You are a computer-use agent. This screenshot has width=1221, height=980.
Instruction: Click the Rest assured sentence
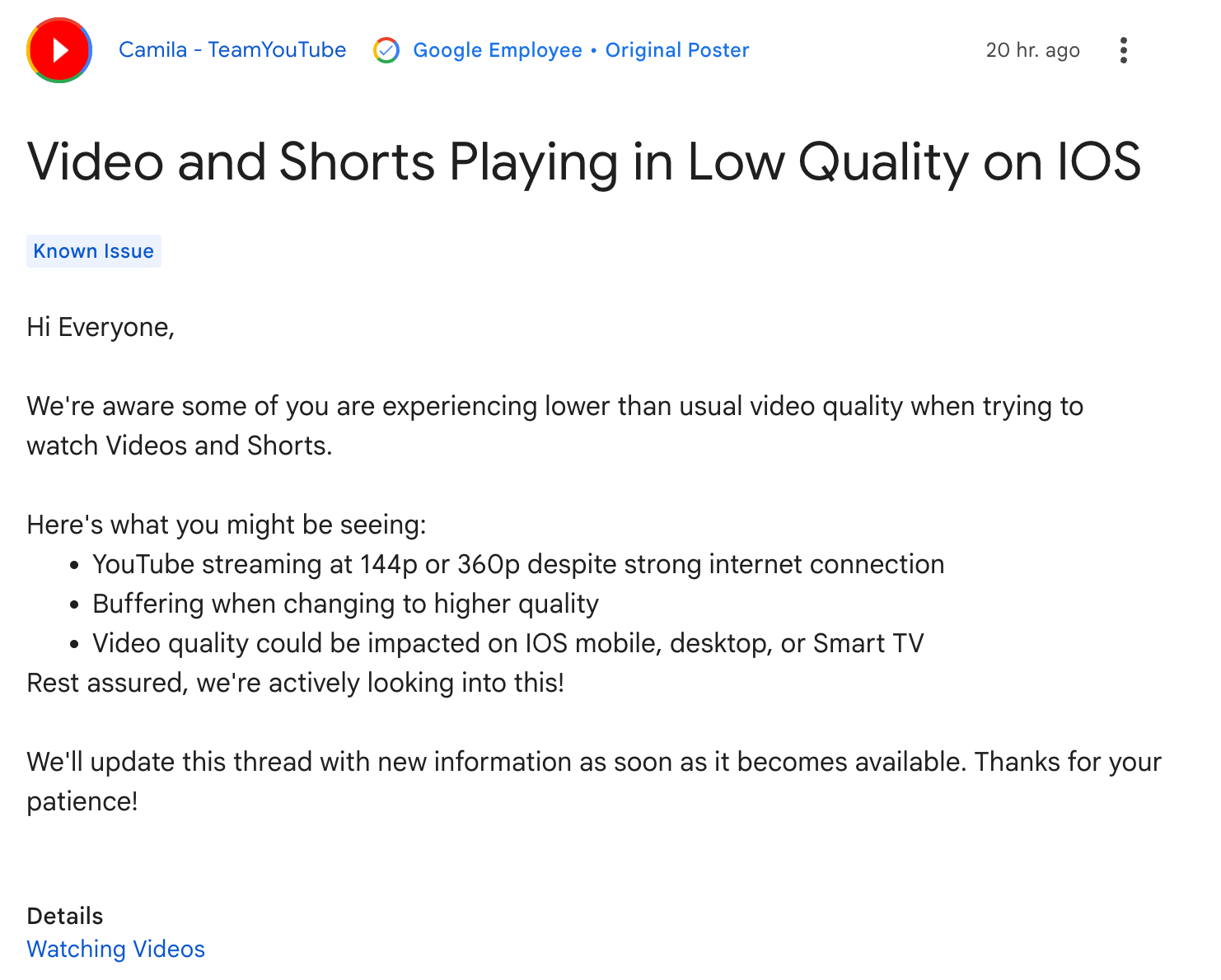click(x=296, y=683)
